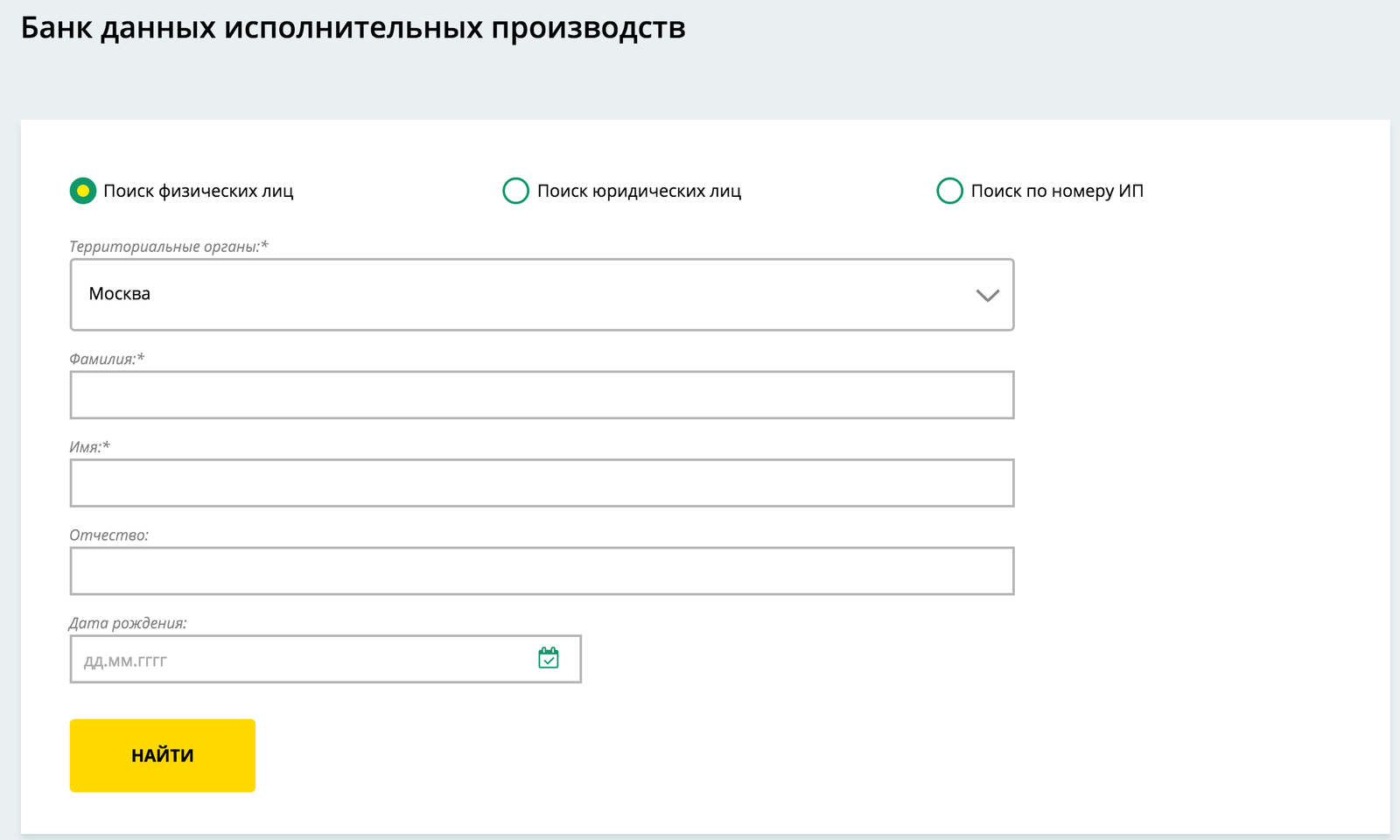Click the "Отчество:" field label

coord(109,535)
